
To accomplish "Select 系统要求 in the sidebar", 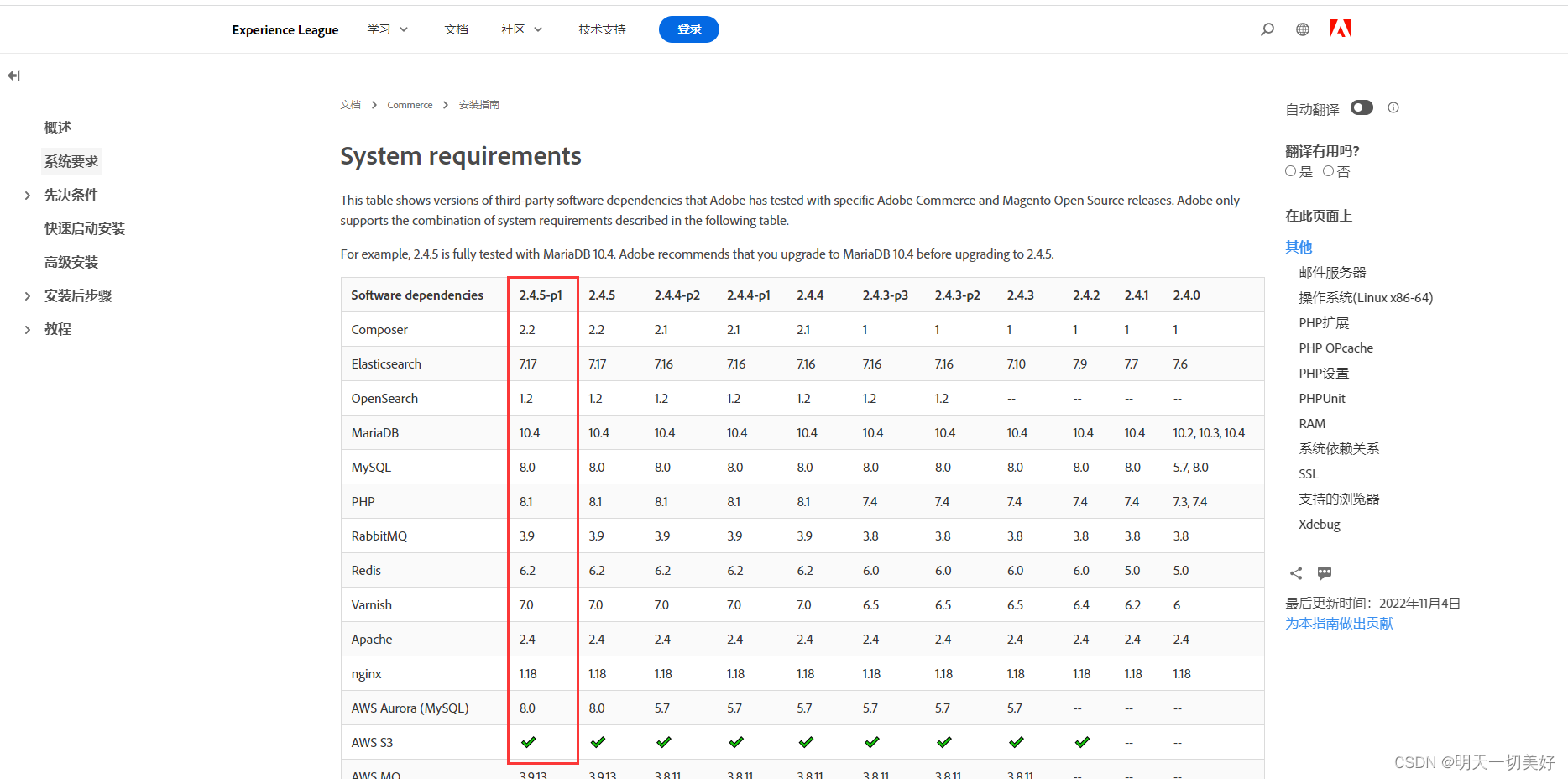I will (71, 161).
